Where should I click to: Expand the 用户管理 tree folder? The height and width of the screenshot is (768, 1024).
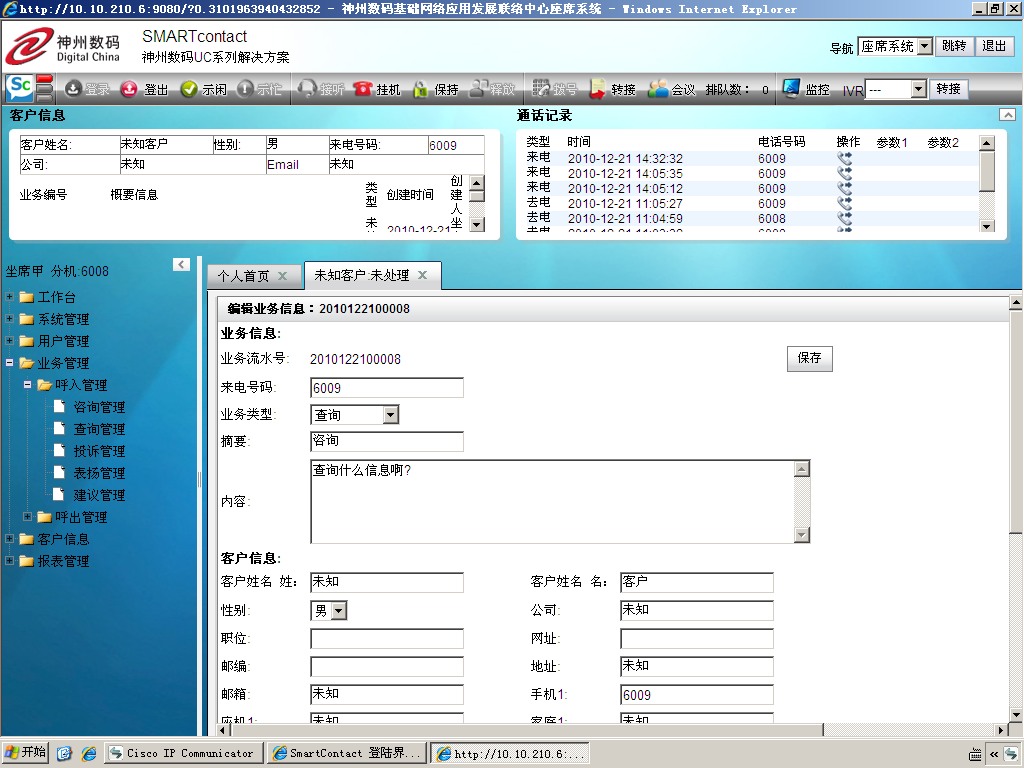[10, 340]
